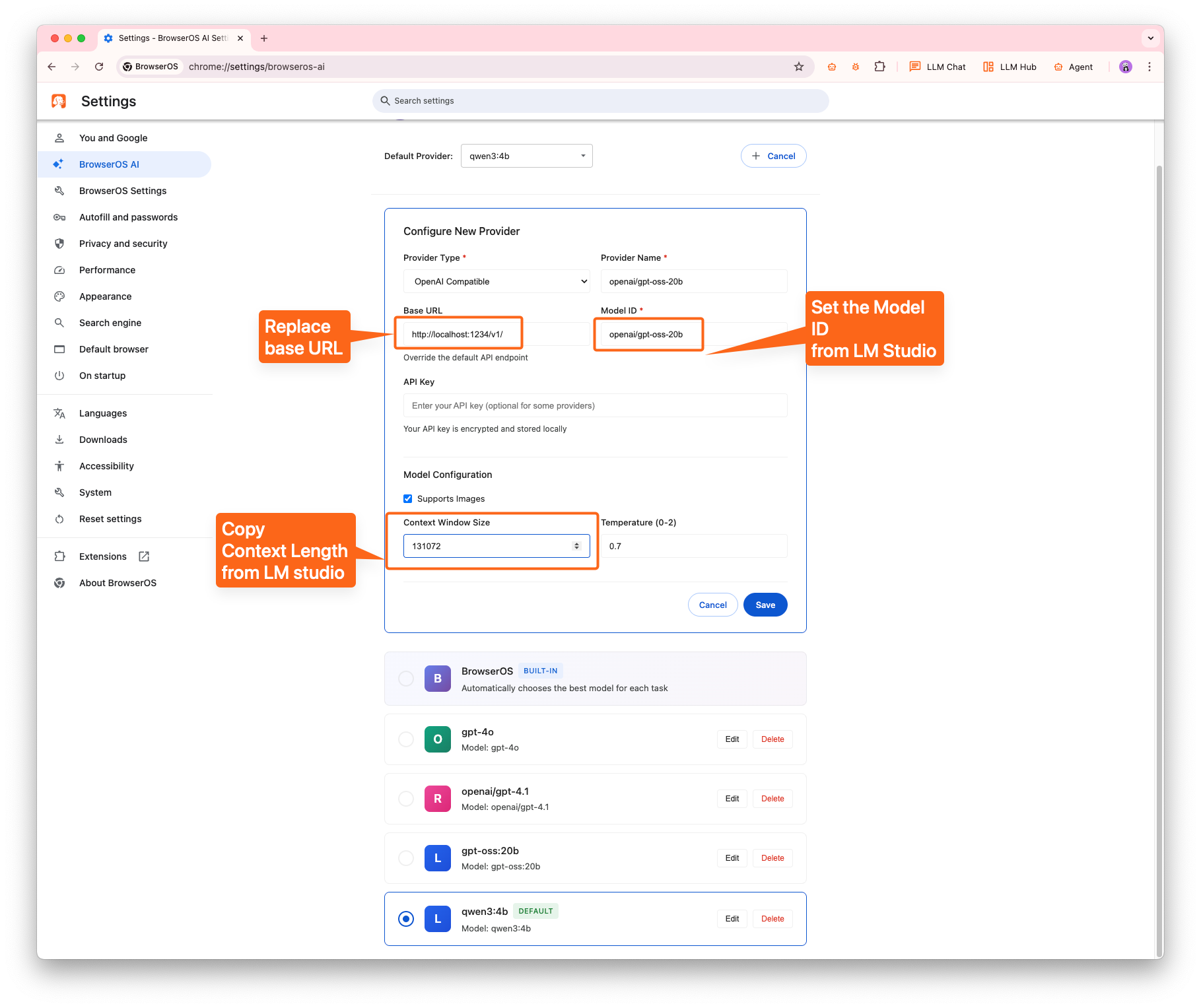Image resolution: width=1201 pixels, height=1008 pixels.
Task: Open a new browser tab
Action: coord(264,38)
